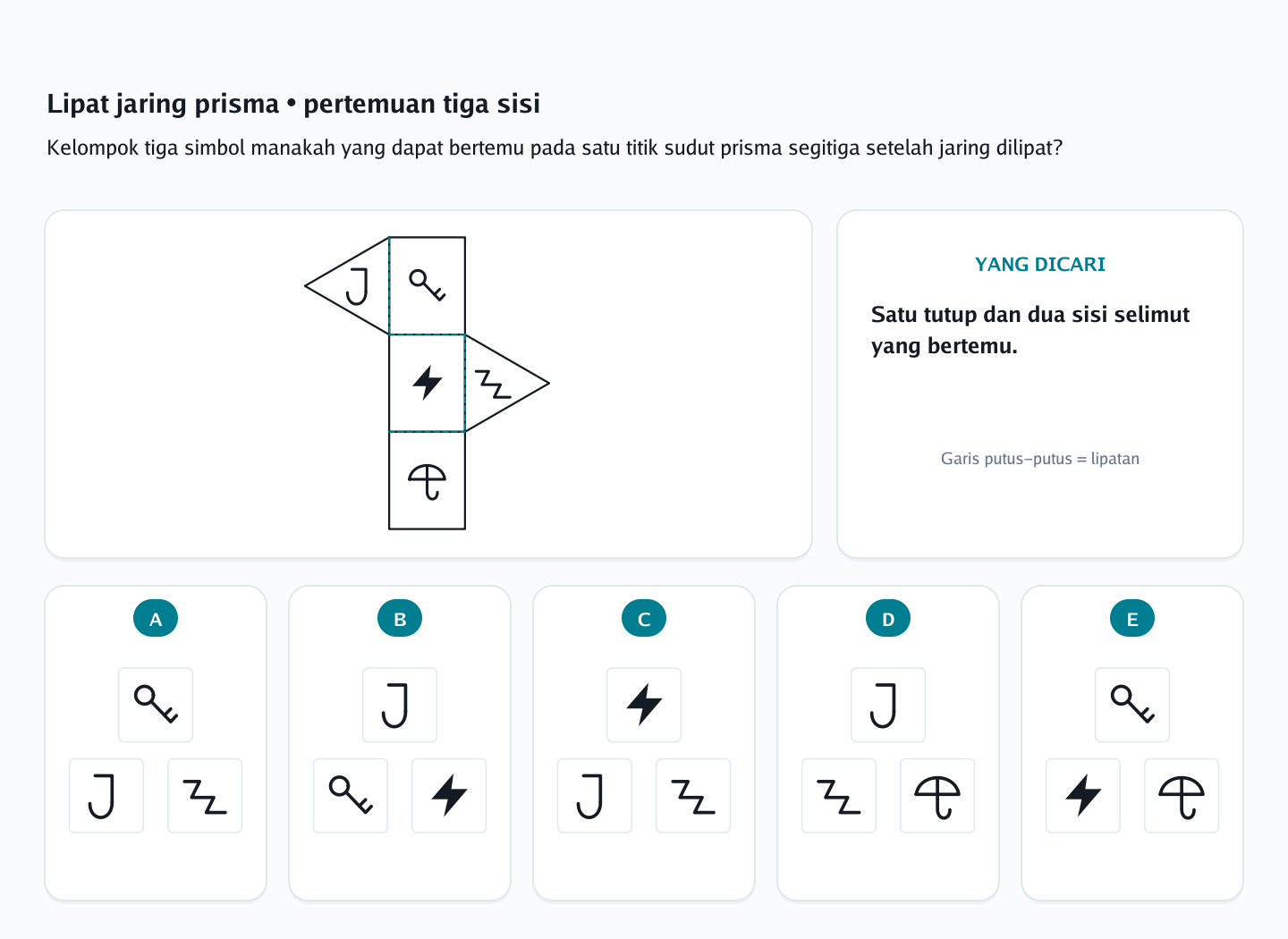Image resolution: width=1288 pixels, height=939 pixels.
Task: Click the lightning icon in option E
Action: (1083, 795)
